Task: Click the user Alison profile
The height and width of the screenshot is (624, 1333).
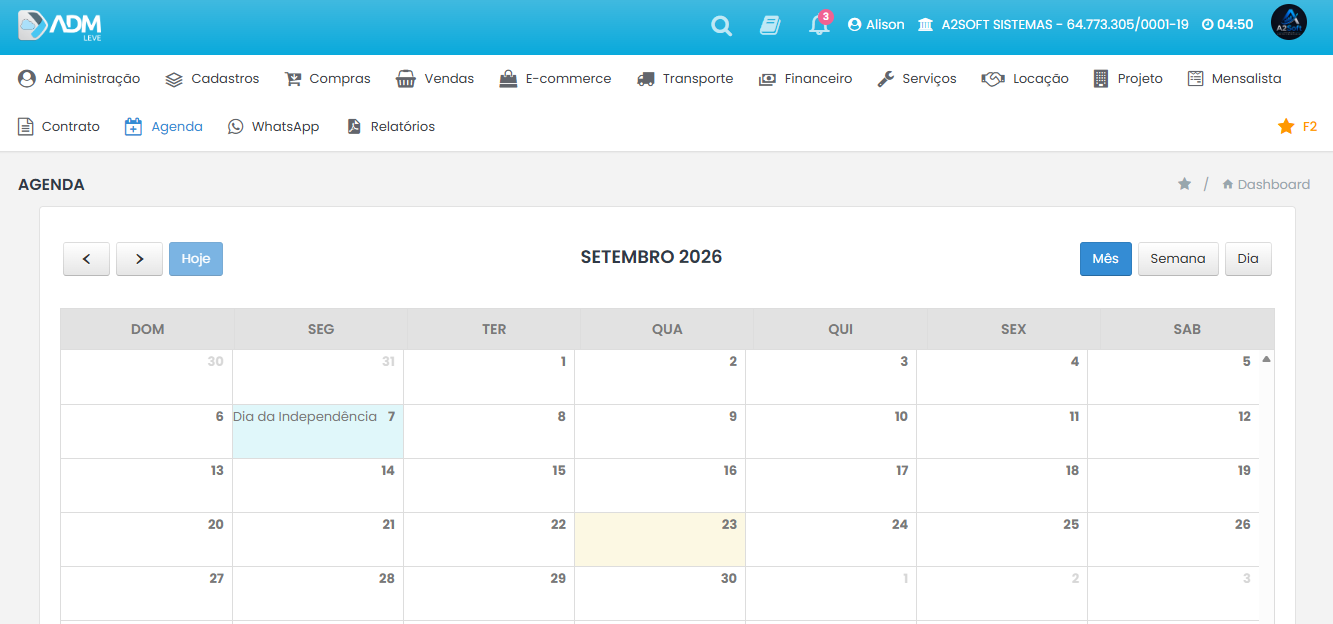Action: [876, 25]
